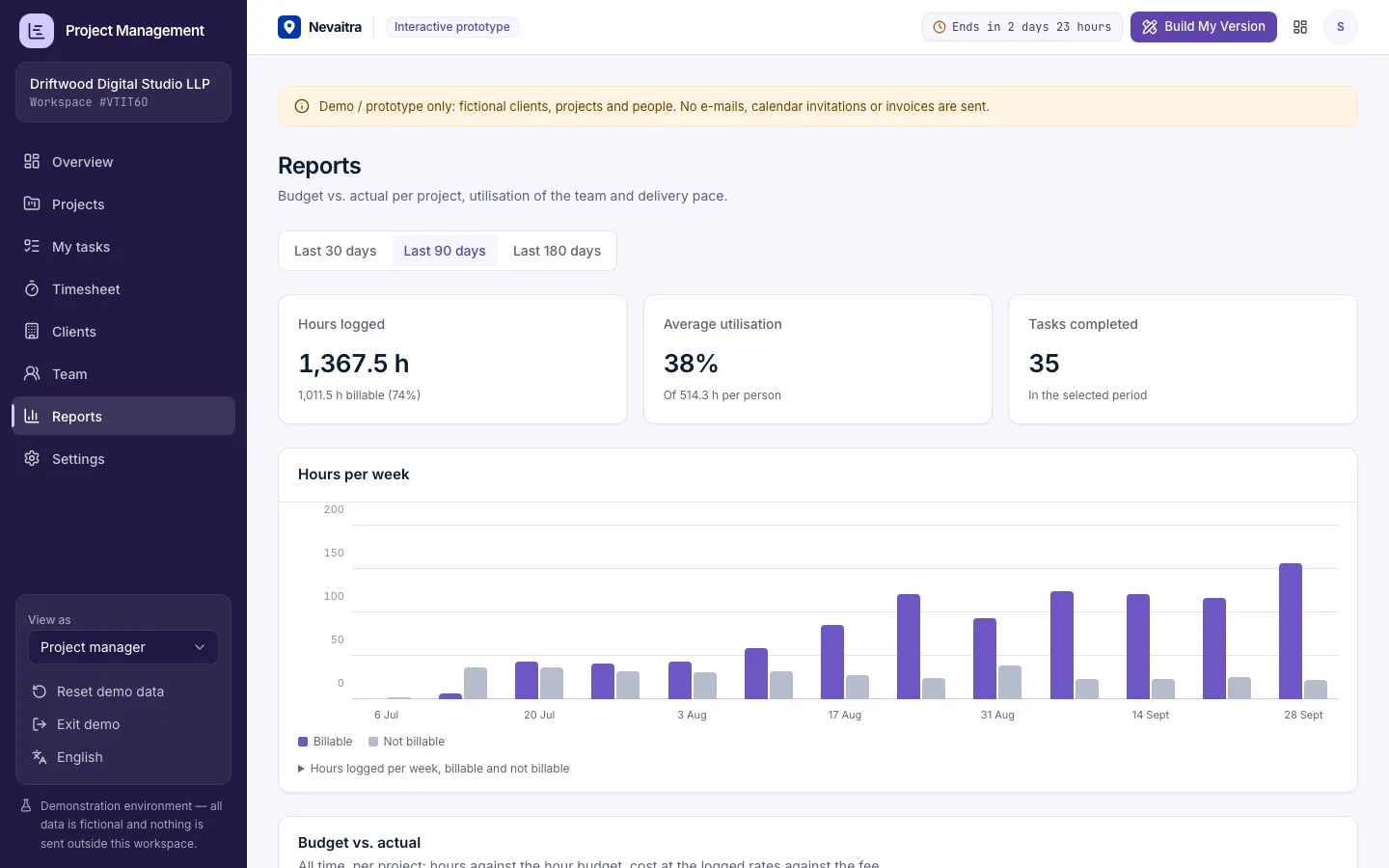
Task: Select the Last 30 days tab
Action: pos(336,251)
